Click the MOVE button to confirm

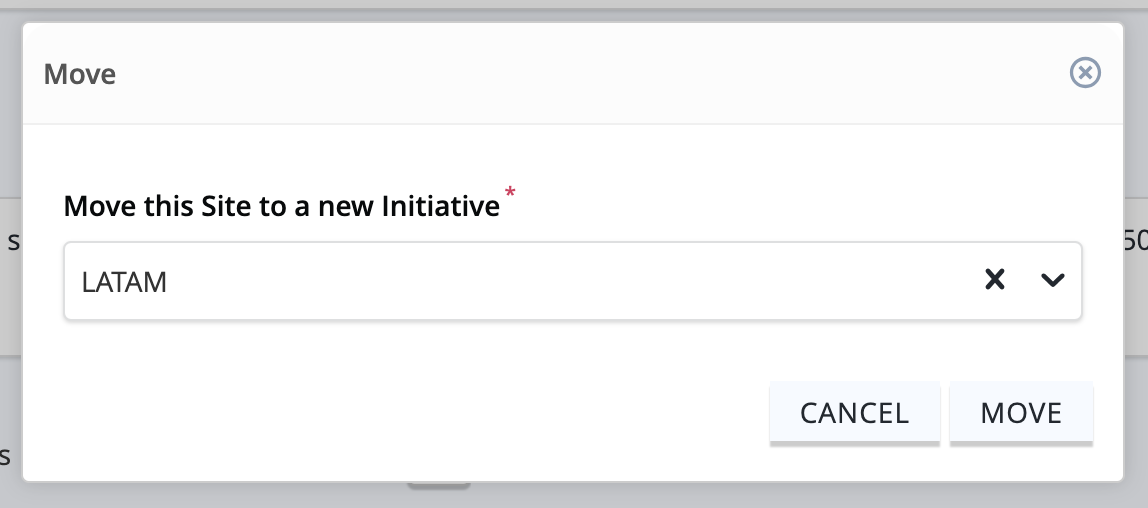1021,413
